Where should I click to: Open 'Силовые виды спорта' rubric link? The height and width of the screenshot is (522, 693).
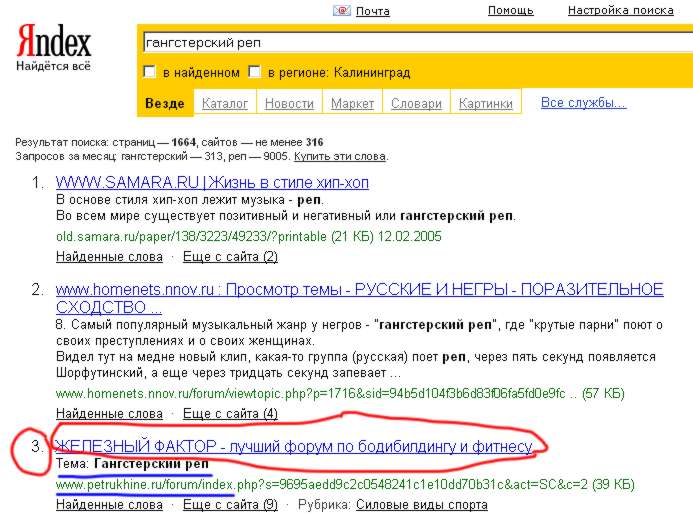pos(421,505)
